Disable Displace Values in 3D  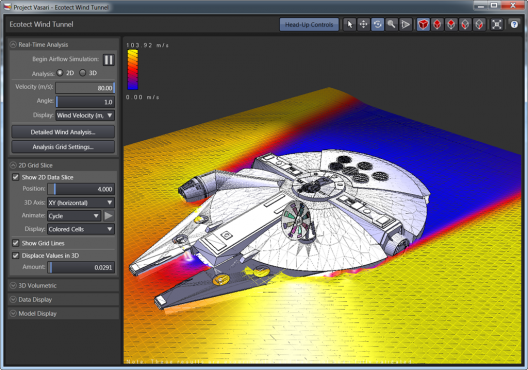point(15,256)
